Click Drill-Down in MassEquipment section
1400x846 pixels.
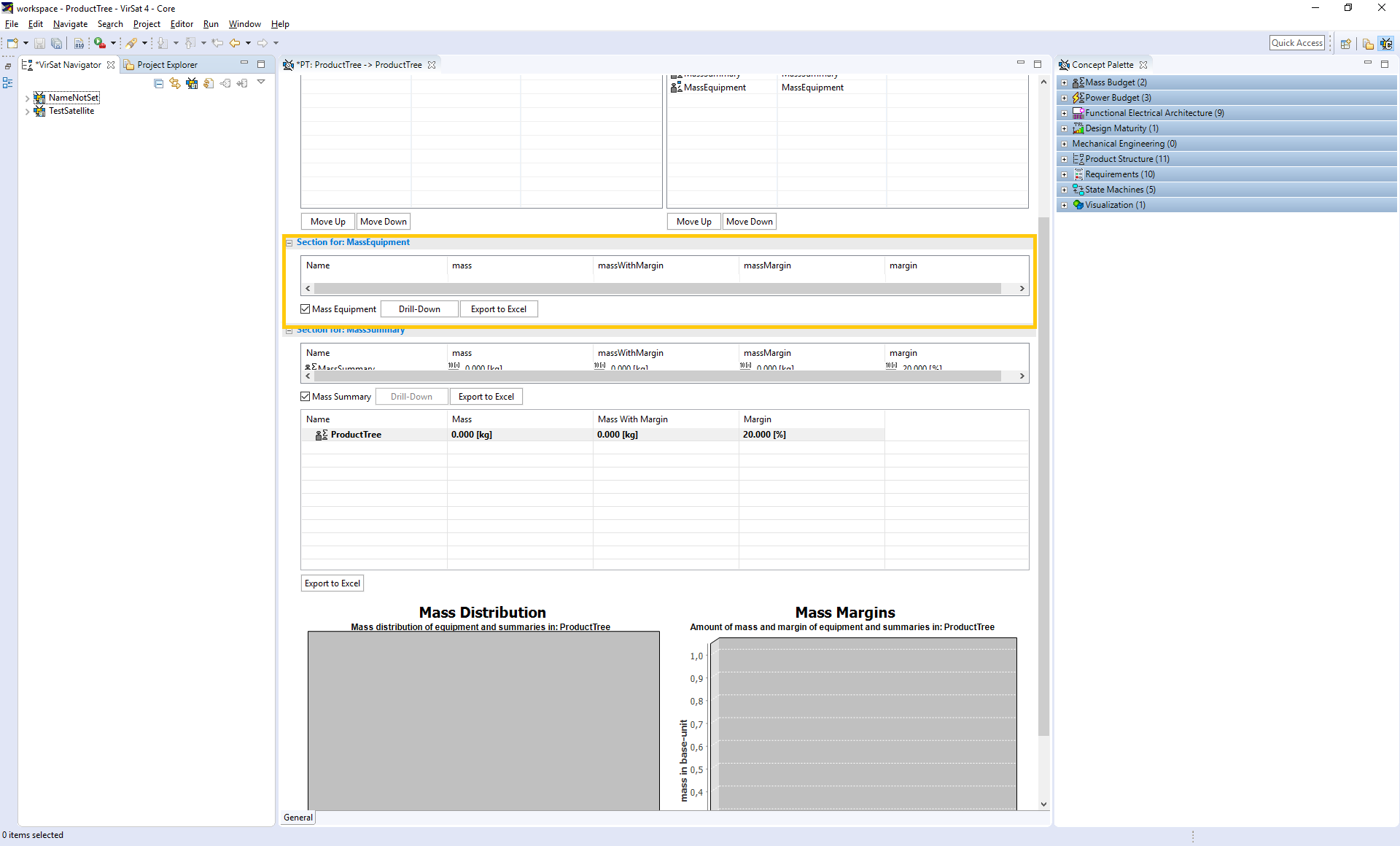click(419, 309)
